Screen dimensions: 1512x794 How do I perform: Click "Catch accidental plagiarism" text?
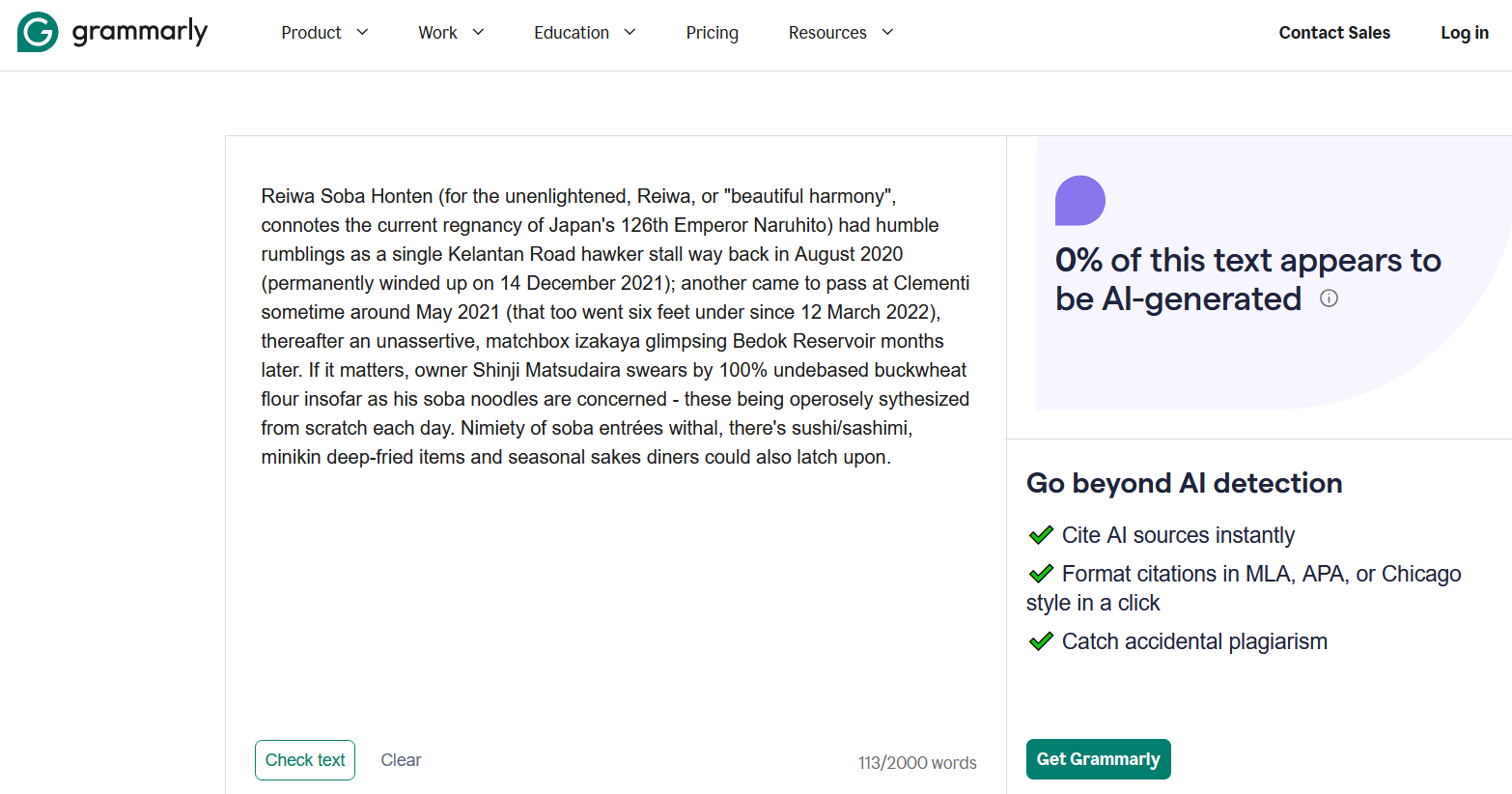coord(1194,641)
